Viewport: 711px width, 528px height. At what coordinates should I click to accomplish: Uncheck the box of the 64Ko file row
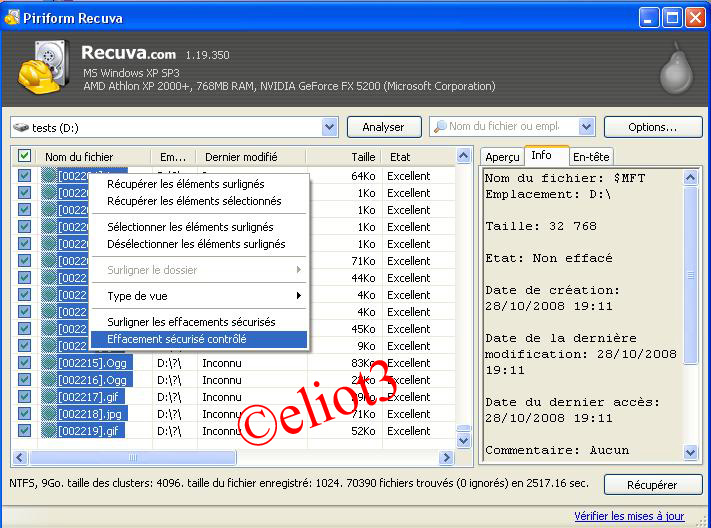coord(24,176)
